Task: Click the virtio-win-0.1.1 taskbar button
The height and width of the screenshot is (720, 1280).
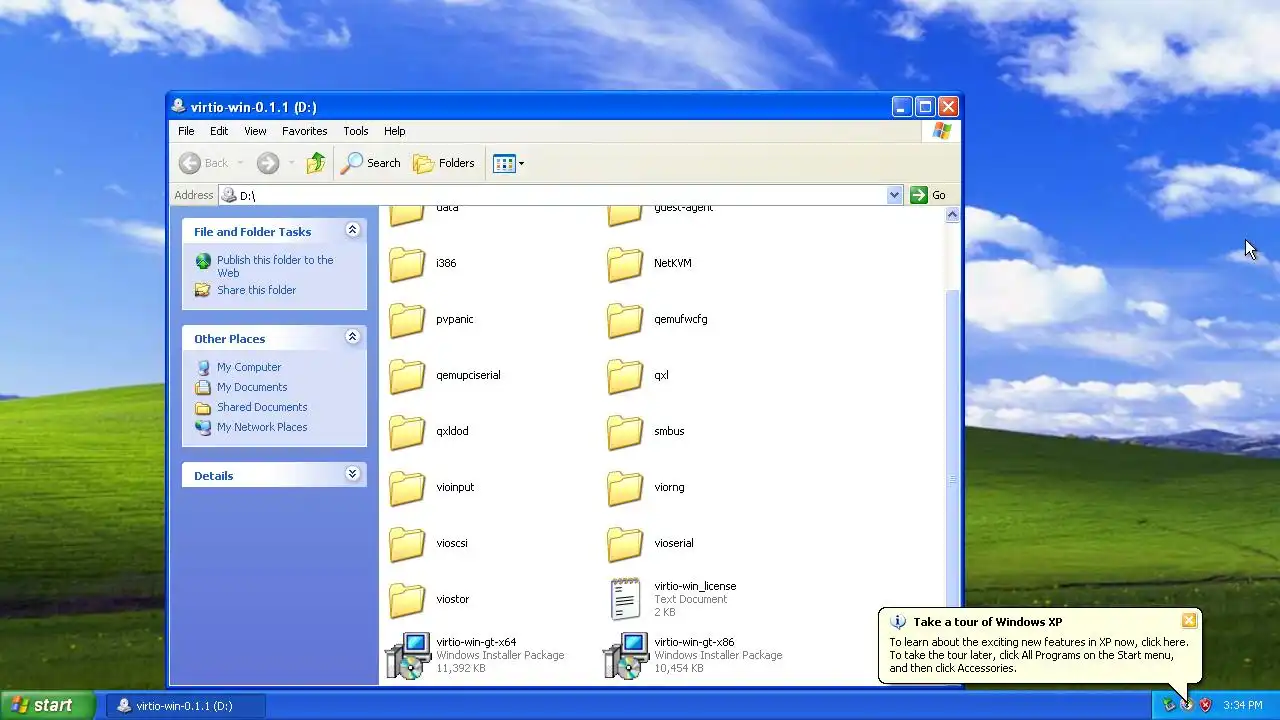Action: pyautogui.click(x=186, y=705)
